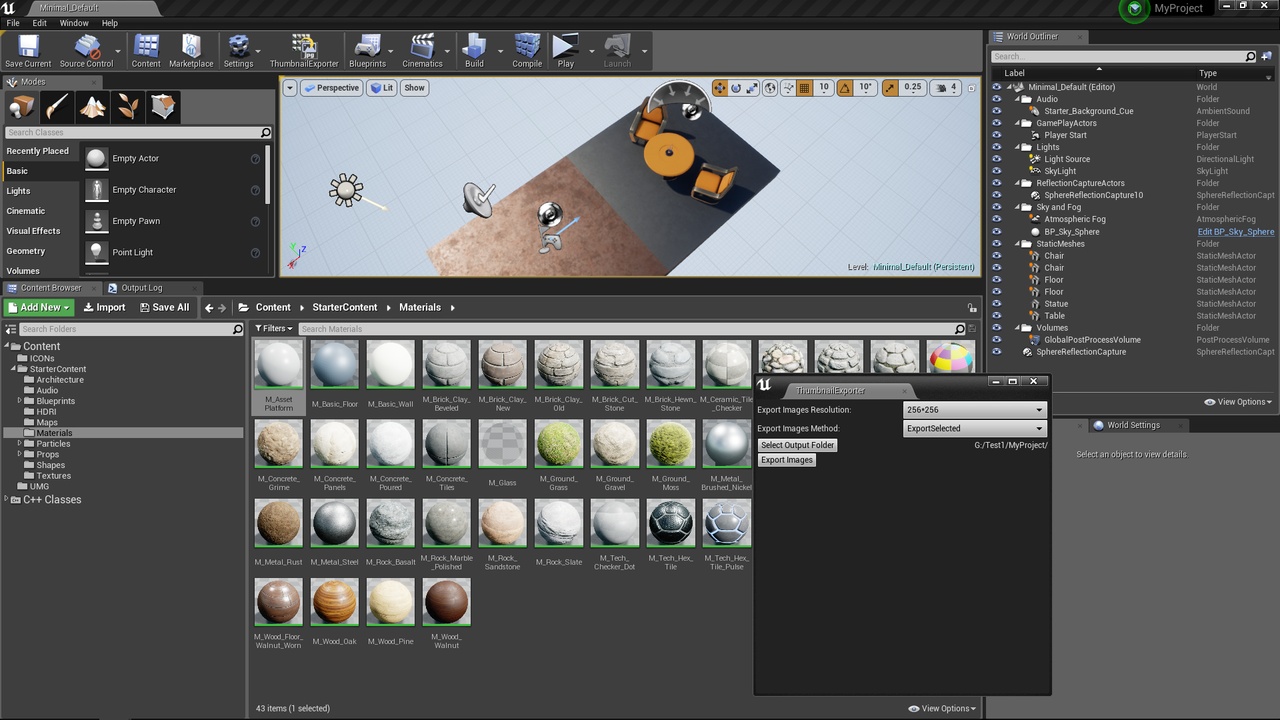Collapse the StaticMeshes folder in outliner
The height and width of the screenshot is (720, 1280).
point(1016,244)
